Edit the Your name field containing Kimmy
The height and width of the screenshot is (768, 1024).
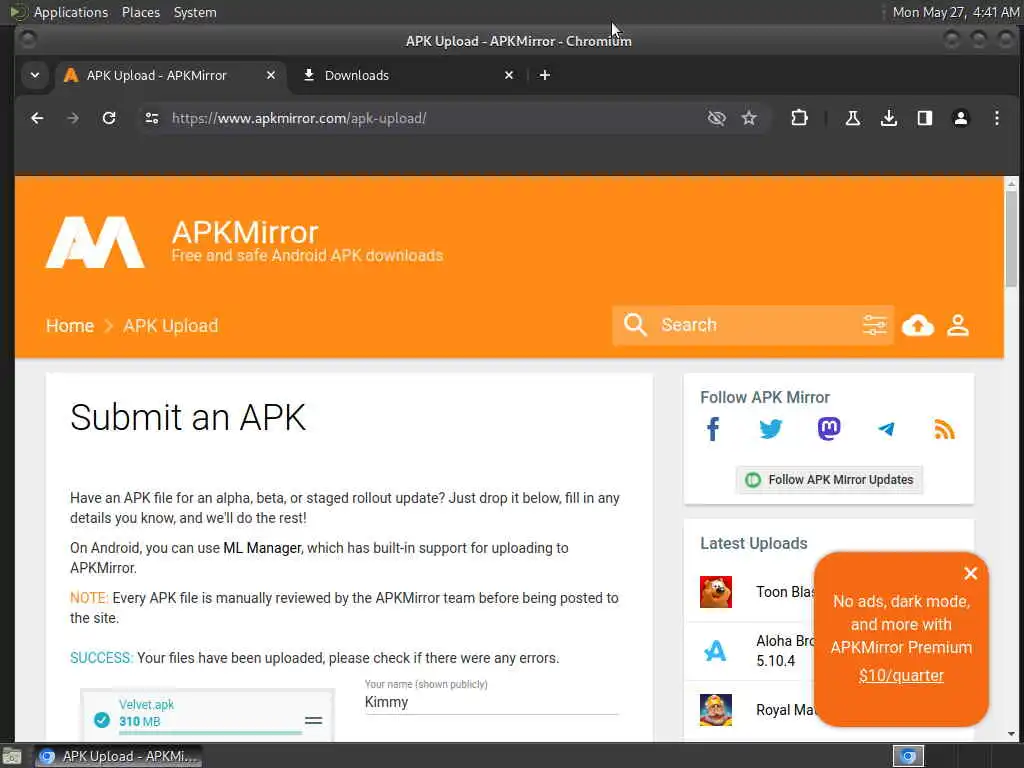tap(491, 702)
